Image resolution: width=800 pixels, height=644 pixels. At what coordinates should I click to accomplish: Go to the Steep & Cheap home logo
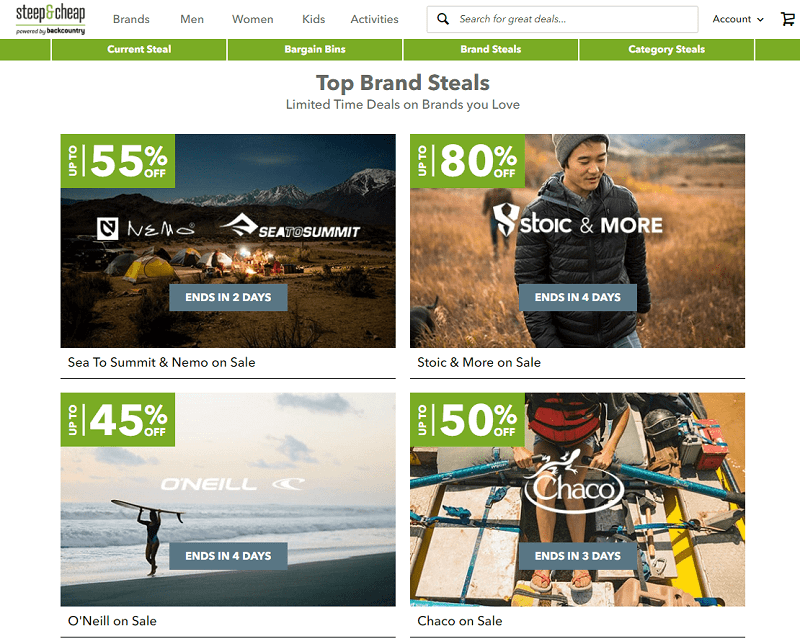(x=51, y=19)
